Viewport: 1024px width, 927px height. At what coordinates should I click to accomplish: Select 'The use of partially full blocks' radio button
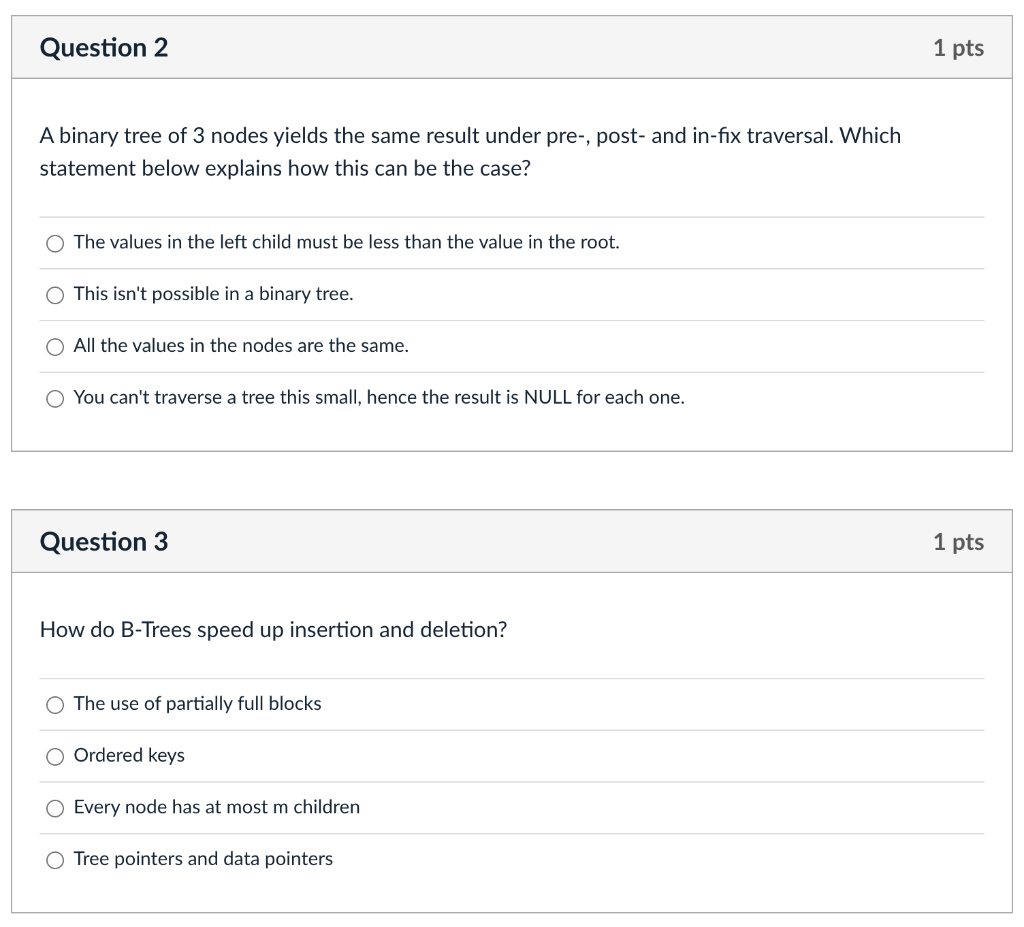coord(56,705)
